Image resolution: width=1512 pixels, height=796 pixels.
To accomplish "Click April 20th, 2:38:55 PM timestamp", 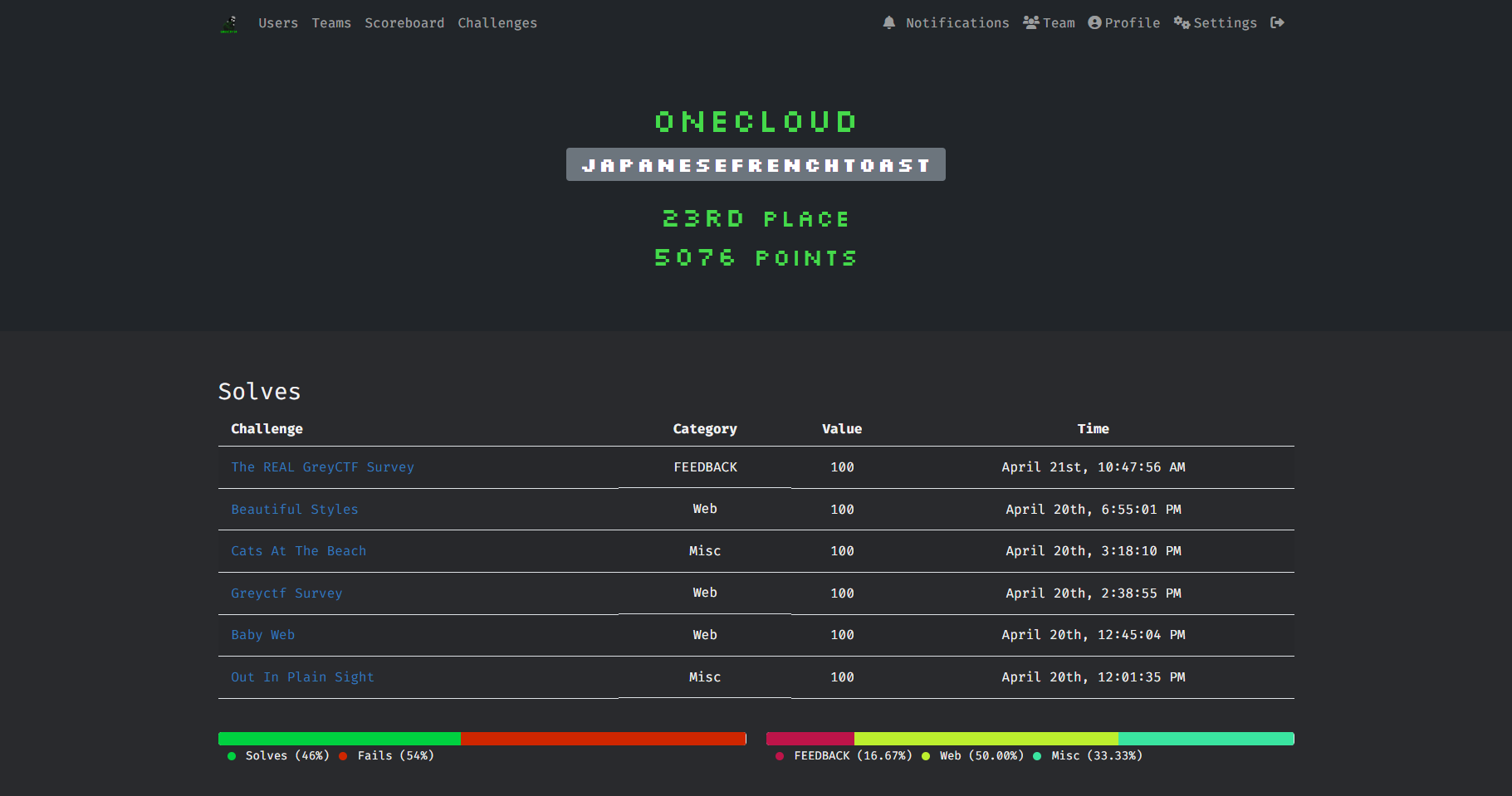I will pos(1094,593).
